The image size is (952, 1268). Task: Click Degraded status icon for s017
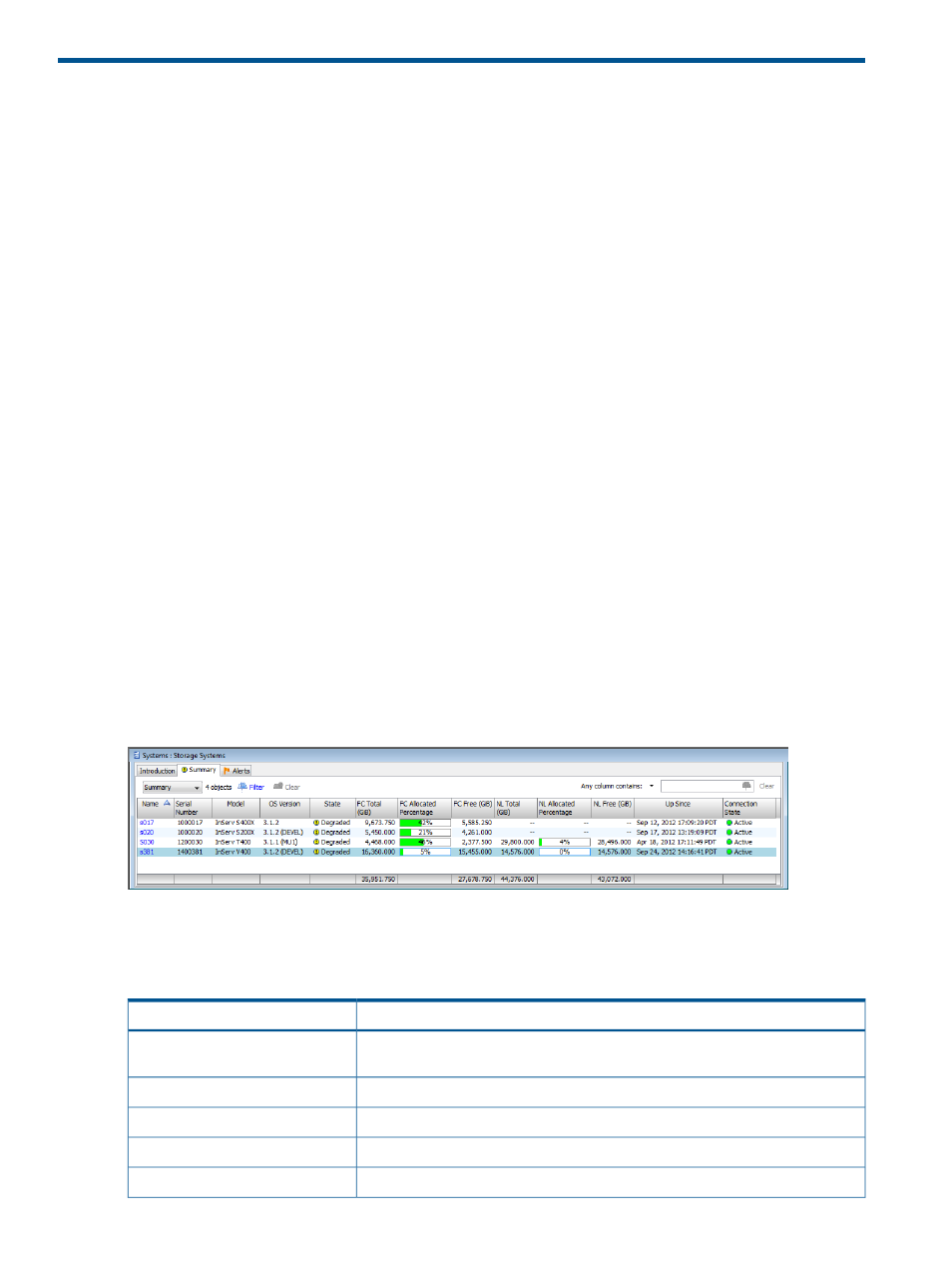click(x=316, y=823)
